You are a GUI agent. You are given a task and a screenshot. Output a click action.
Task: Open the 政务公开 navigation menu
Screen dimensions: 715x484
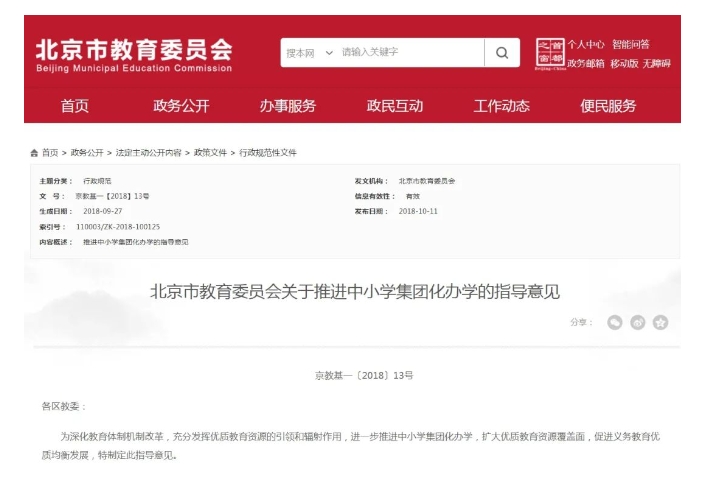click(181, 106)
